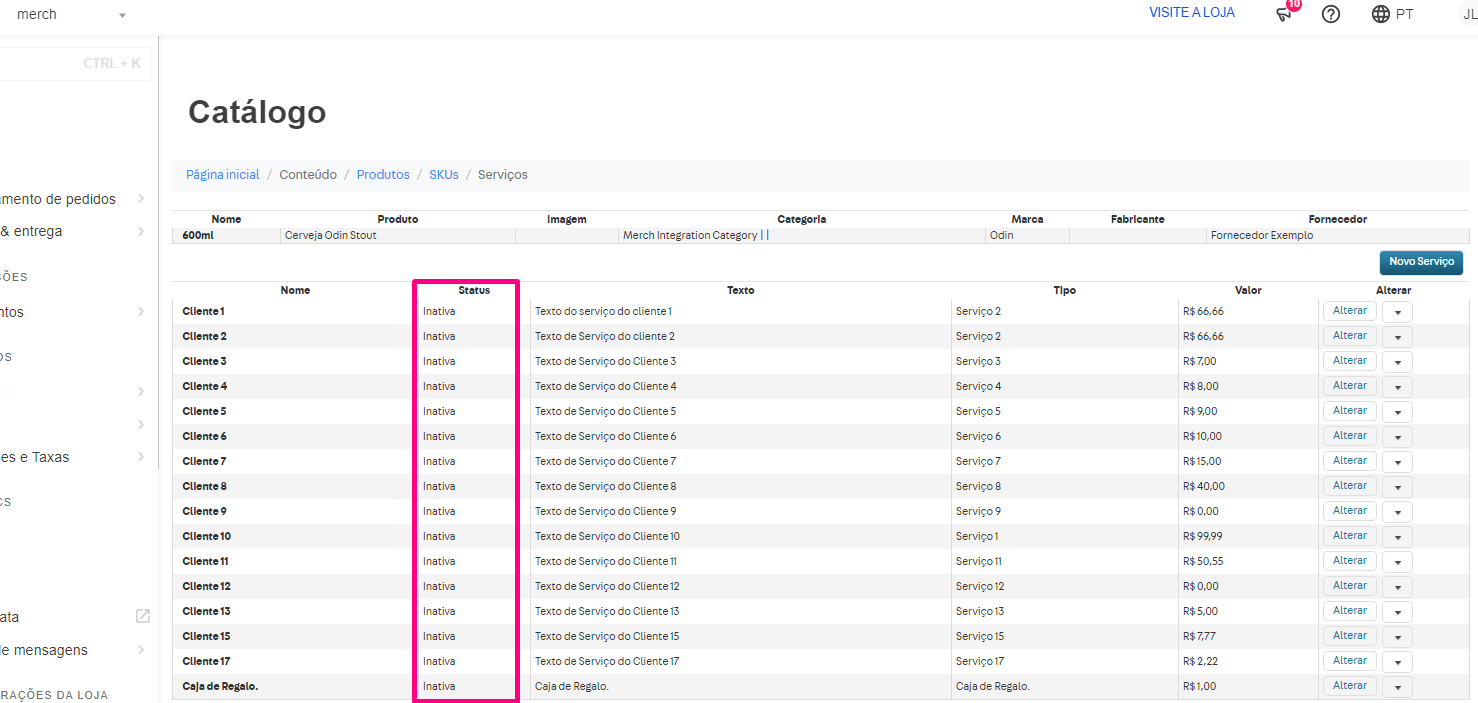Open the merch account dropdown
Viewport: 1478px width, 703px height.
pos(122,15)
